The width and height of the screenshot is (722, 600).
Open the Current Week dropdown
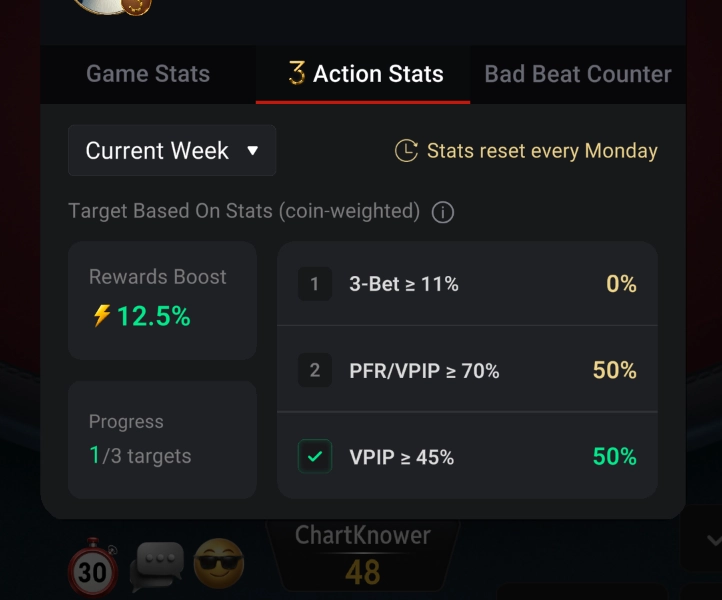(172, 151)
